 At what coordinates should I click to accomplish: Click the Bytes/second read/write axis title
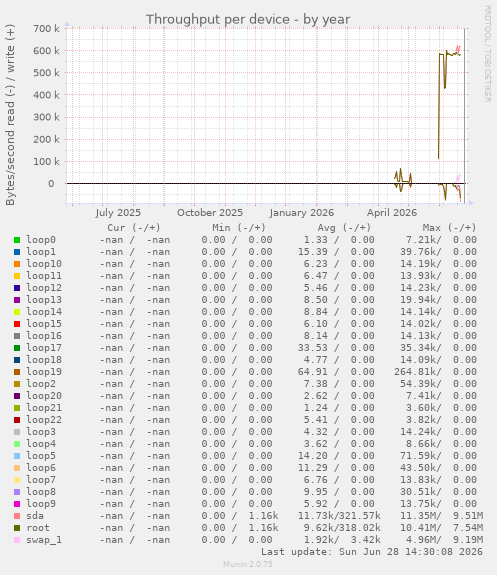pos(10,115)
